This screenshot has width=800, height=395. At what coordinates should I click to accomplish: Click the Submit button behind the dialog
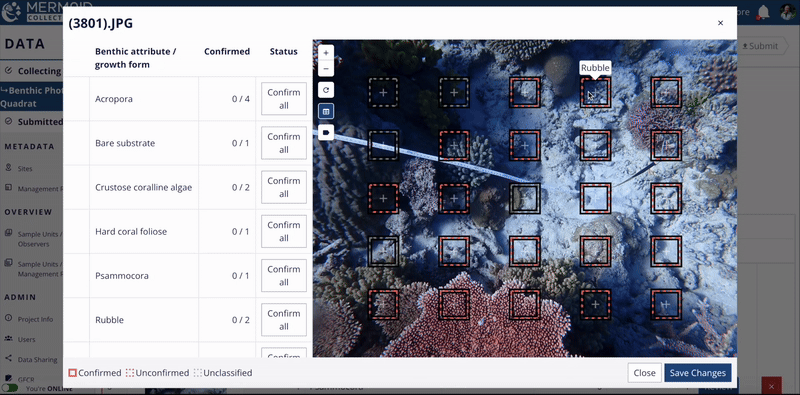(x=760, y=46)
